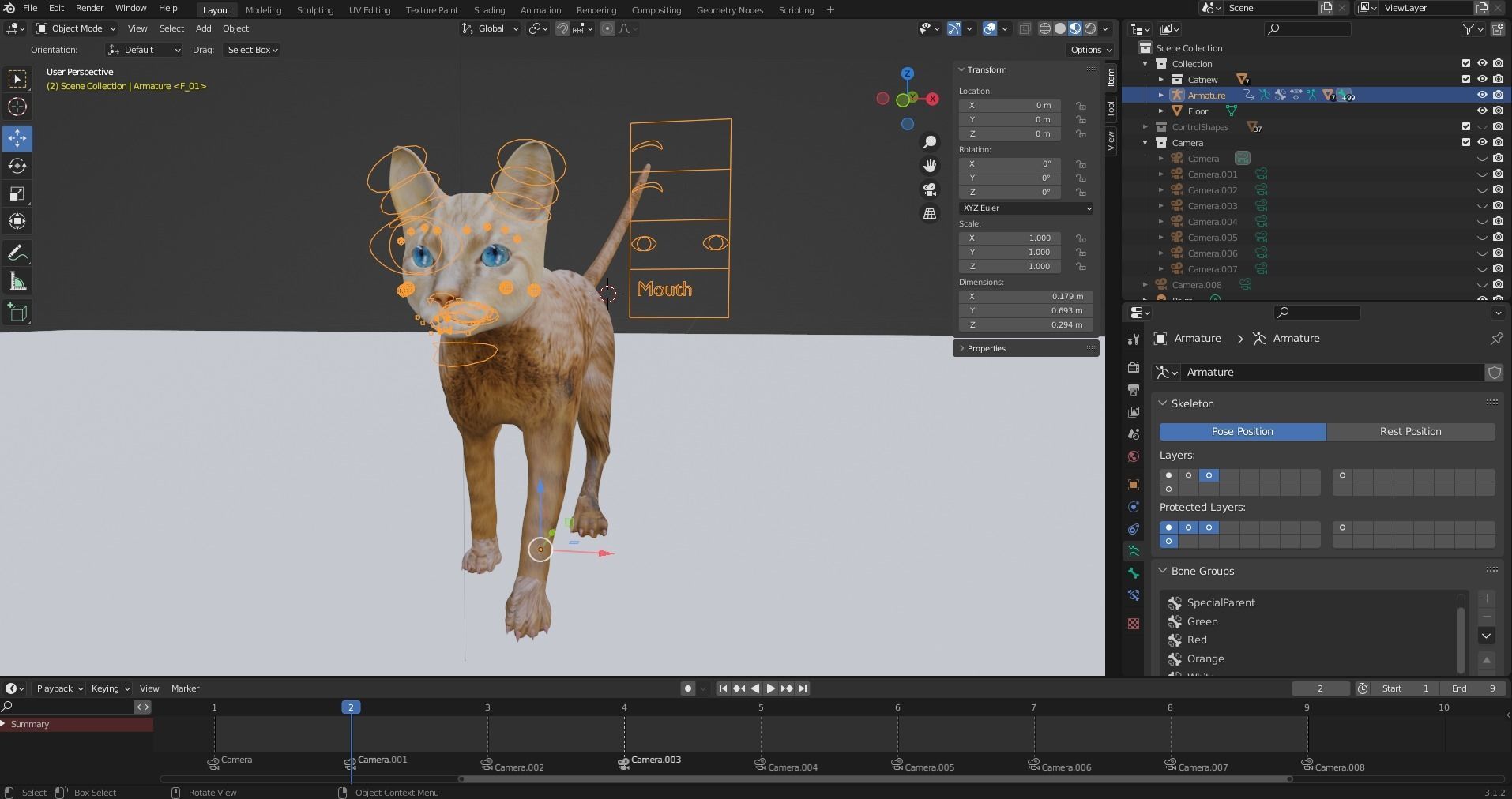Switch to the Sculpting workspace tab
The height and width of the screenshot is (799, 1512).
[x=314, y=10]
